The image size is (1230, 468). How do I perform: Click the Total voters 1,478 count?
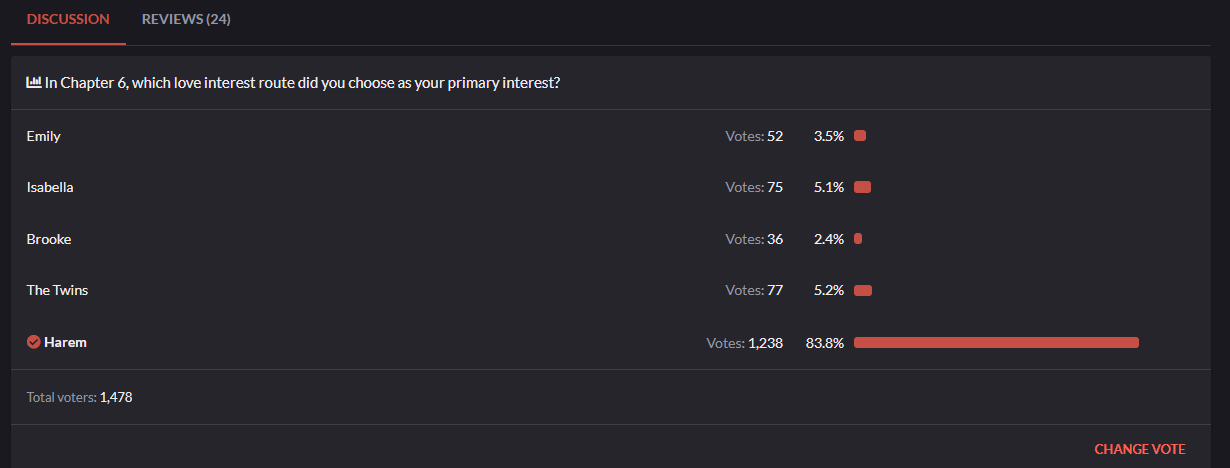116,397
